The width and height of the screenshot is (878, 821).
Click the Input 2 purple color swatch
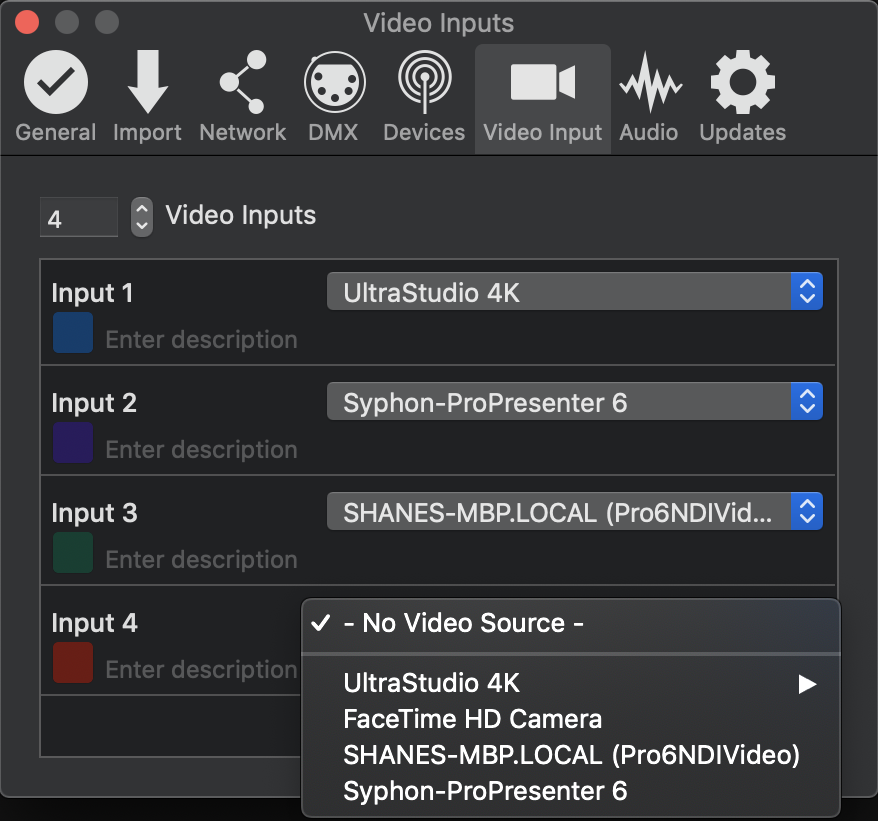pyautogui.click(x=73, y=442)
